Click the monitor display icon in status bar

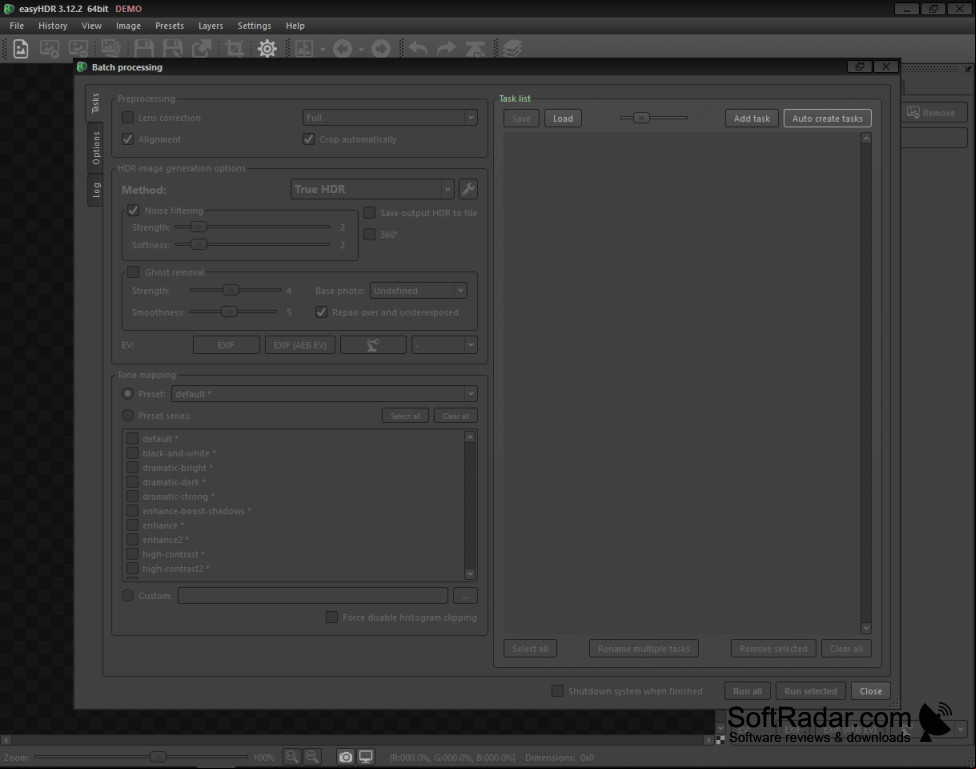(365, 757)
